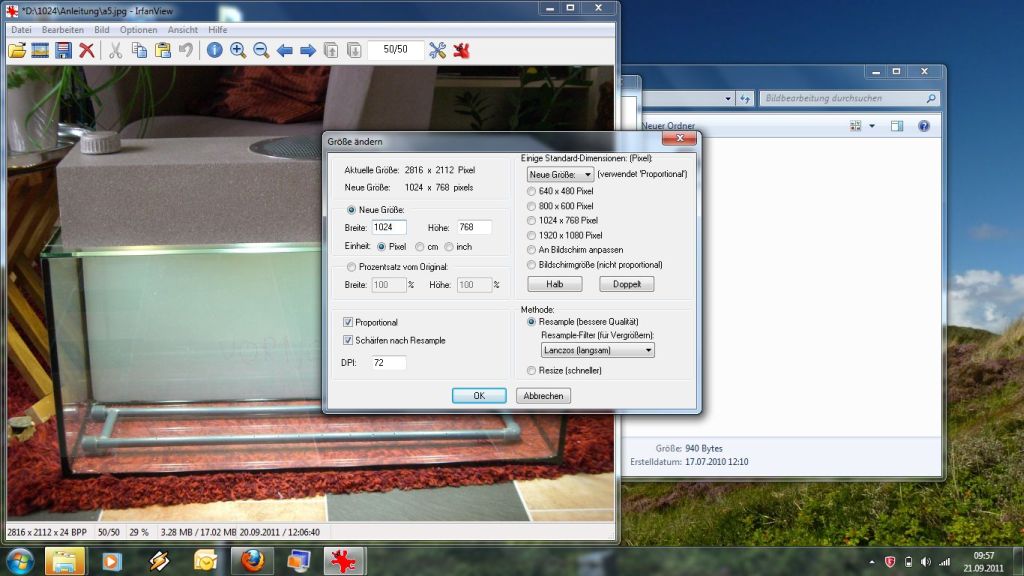
Task: Open settings via wrench tools icon
Action: [437, 50]
